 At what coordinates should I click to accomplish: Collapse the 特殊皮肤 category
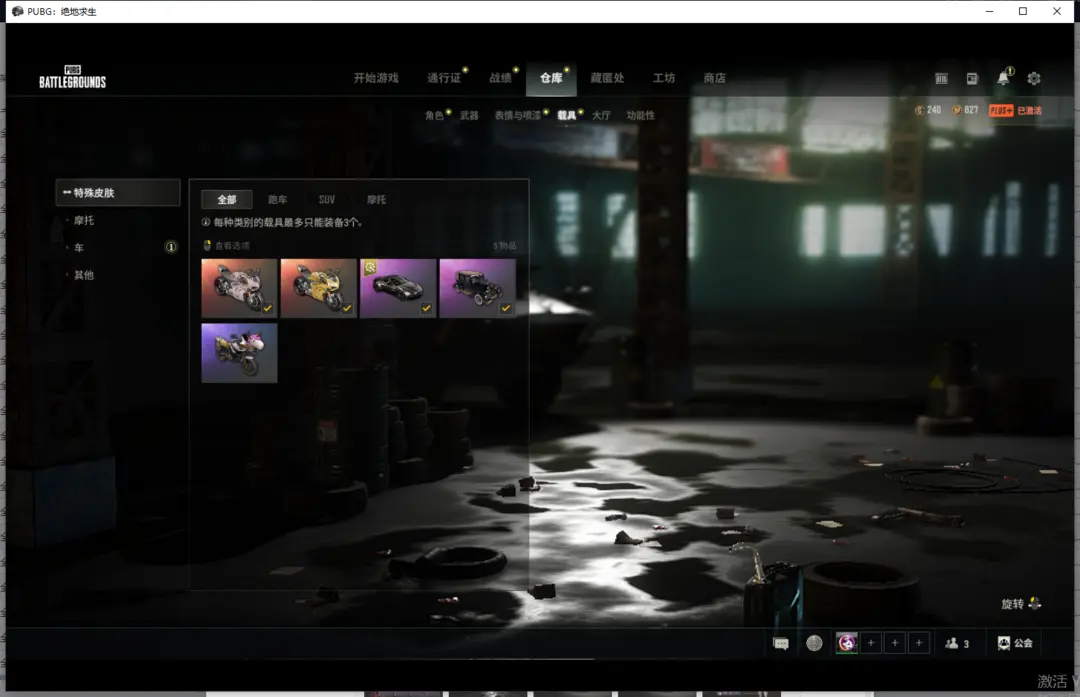(x=118, y=193)
